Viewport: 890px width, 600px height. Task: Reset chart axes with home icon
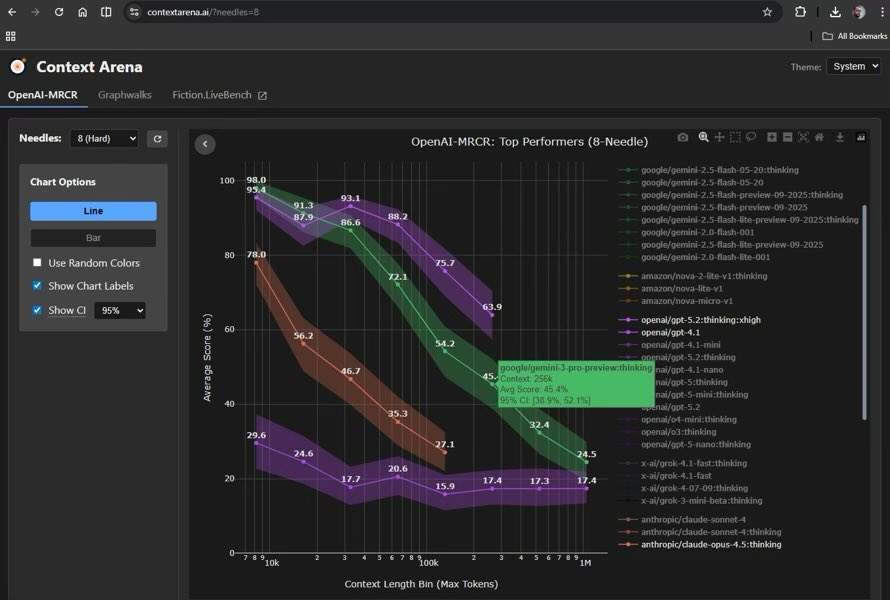(819, 137)
